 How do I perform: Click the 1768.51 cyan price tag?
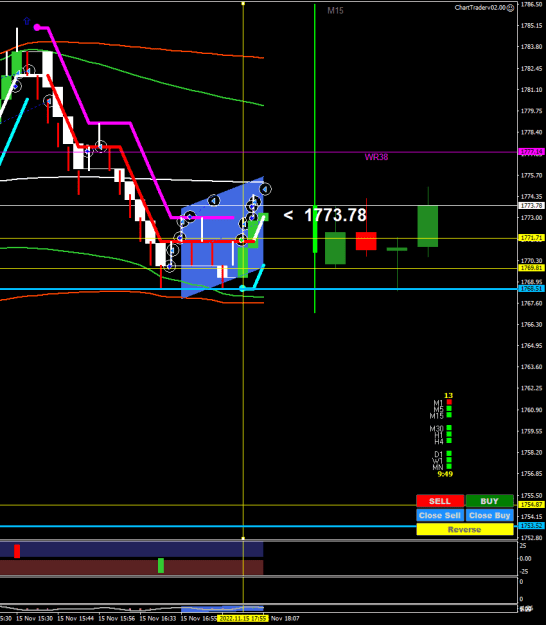point(531,289)
